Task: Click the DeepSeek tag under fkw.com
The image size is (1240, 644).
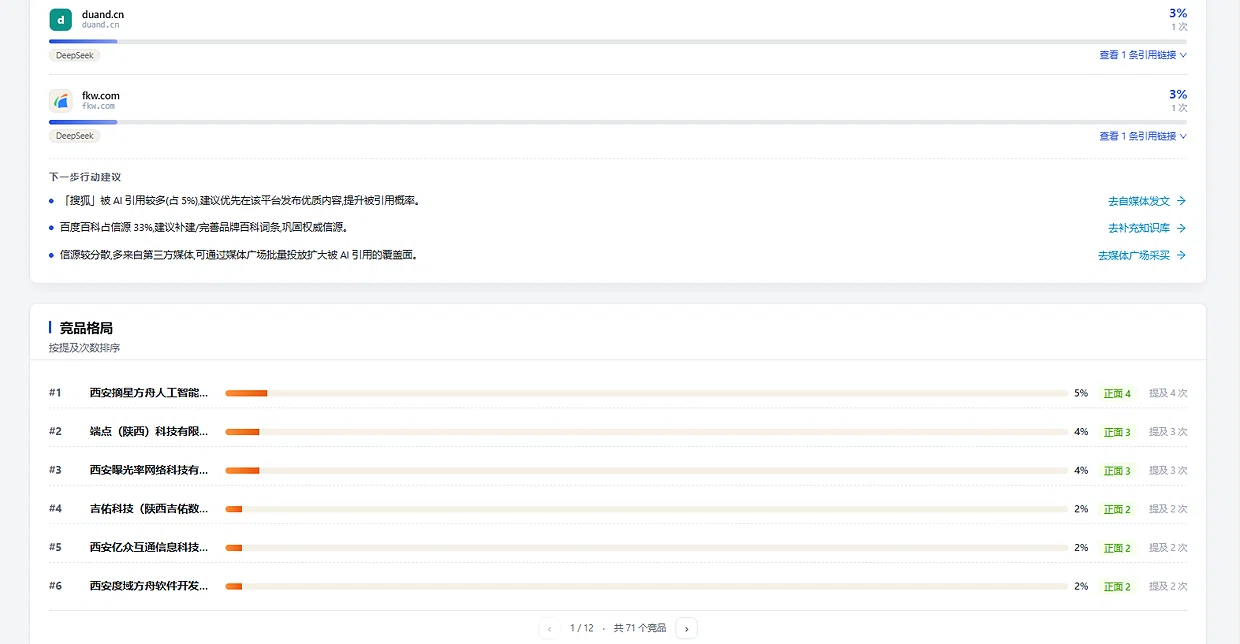Action: coord(75,136)
